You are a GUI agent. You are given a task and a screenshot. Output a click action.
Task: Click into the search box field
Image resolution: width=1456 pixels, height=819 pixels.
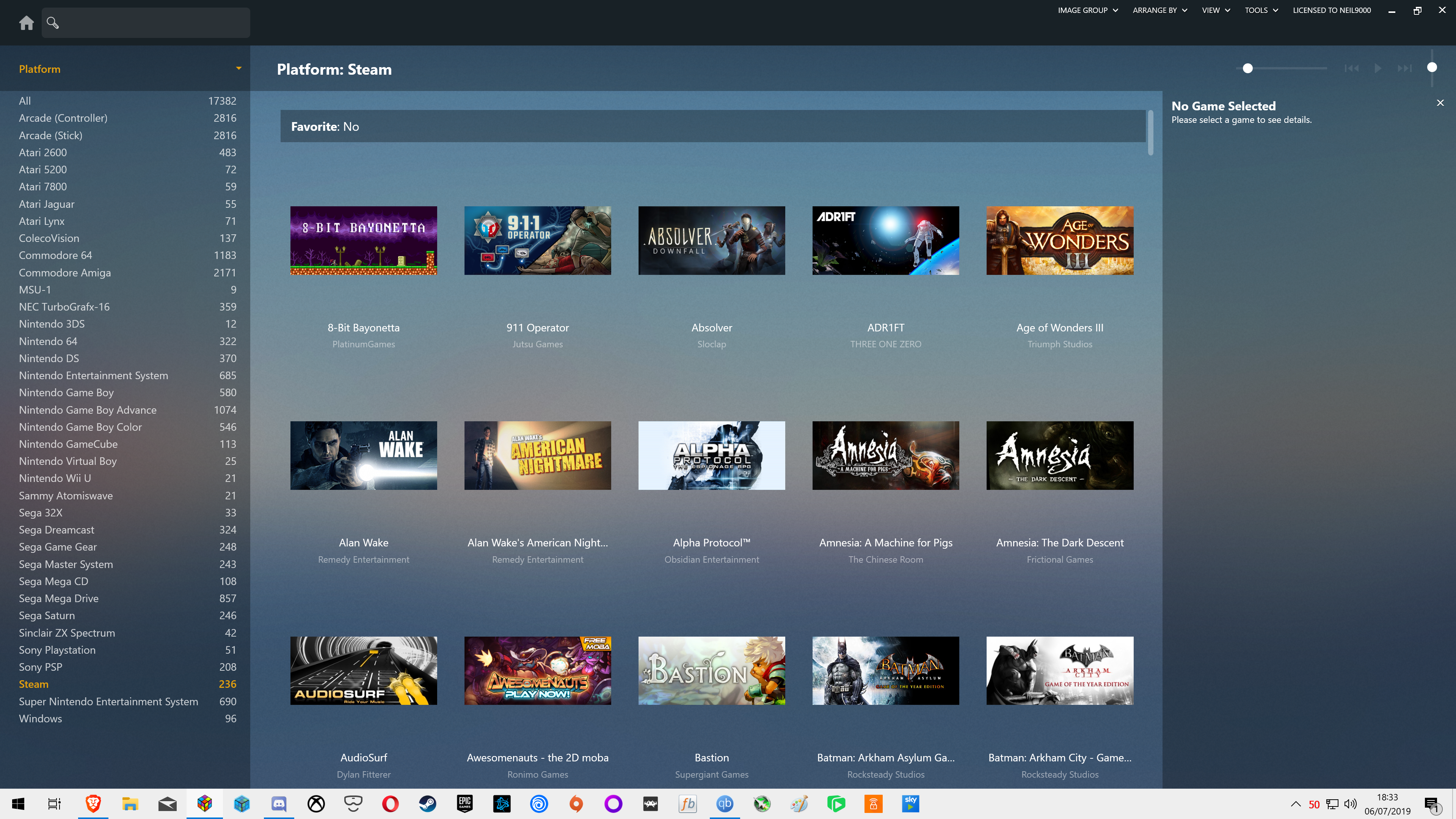tap(146, 23)
